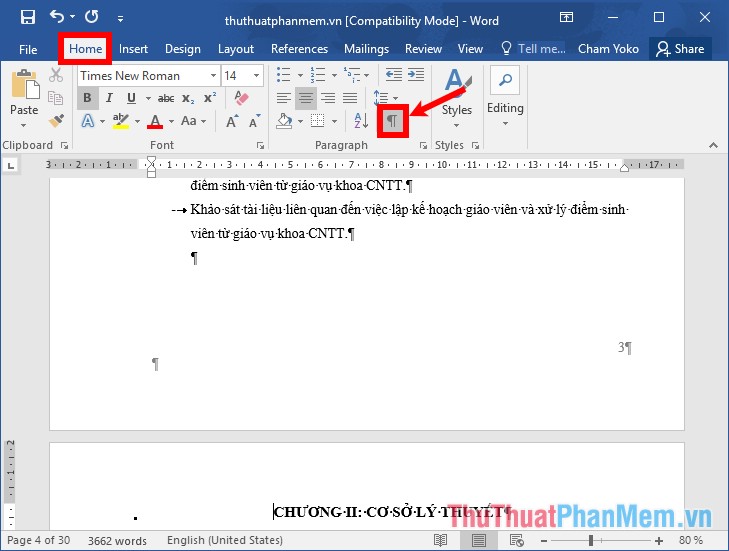This screenshot has width=729, height=551.
Task: Increase the paragraph indent
Action: click(415, 75)
